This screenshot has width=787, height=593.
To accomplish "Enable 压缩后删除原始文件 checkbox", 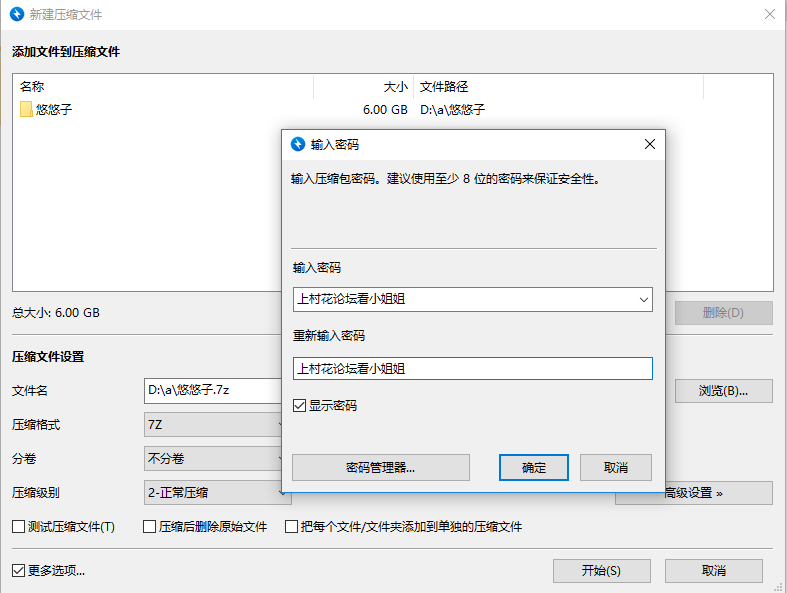I will (150, 526).
